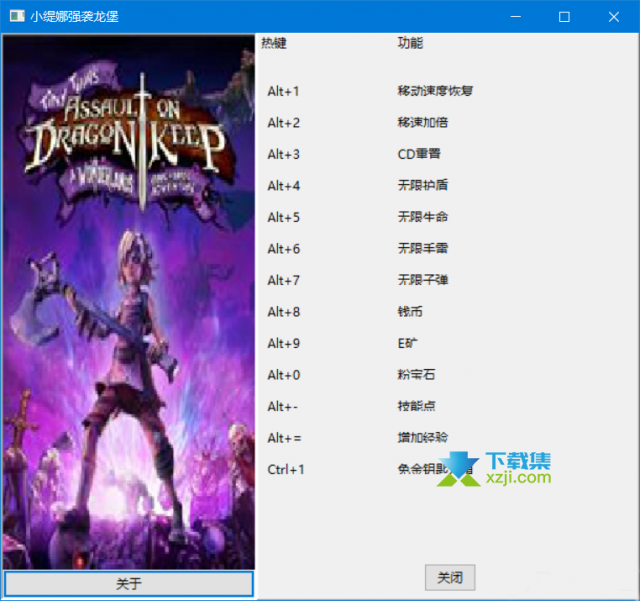Click the 功能 column header

pos(410,43)
